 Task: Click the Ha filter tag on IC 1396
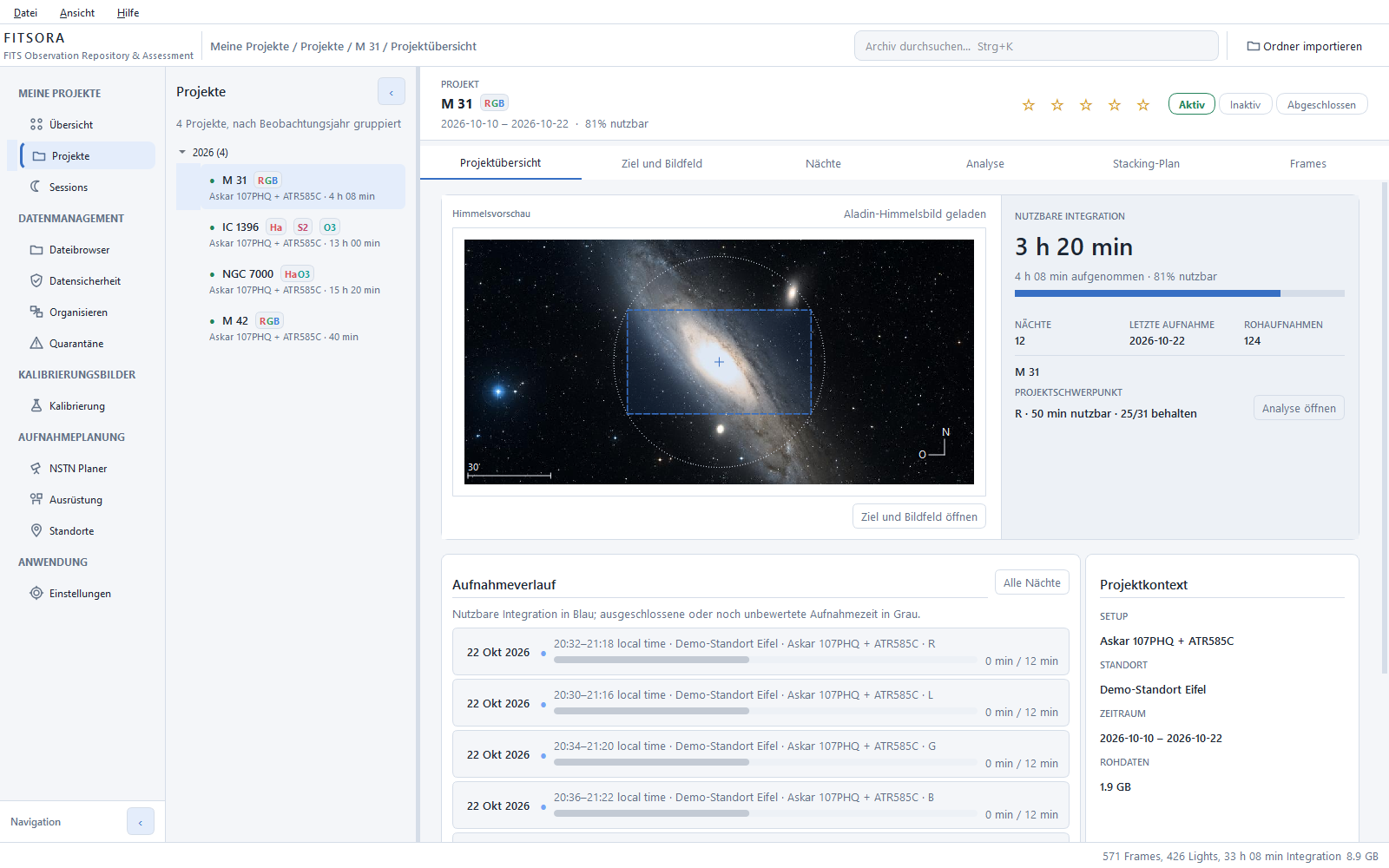click(276, 227)
